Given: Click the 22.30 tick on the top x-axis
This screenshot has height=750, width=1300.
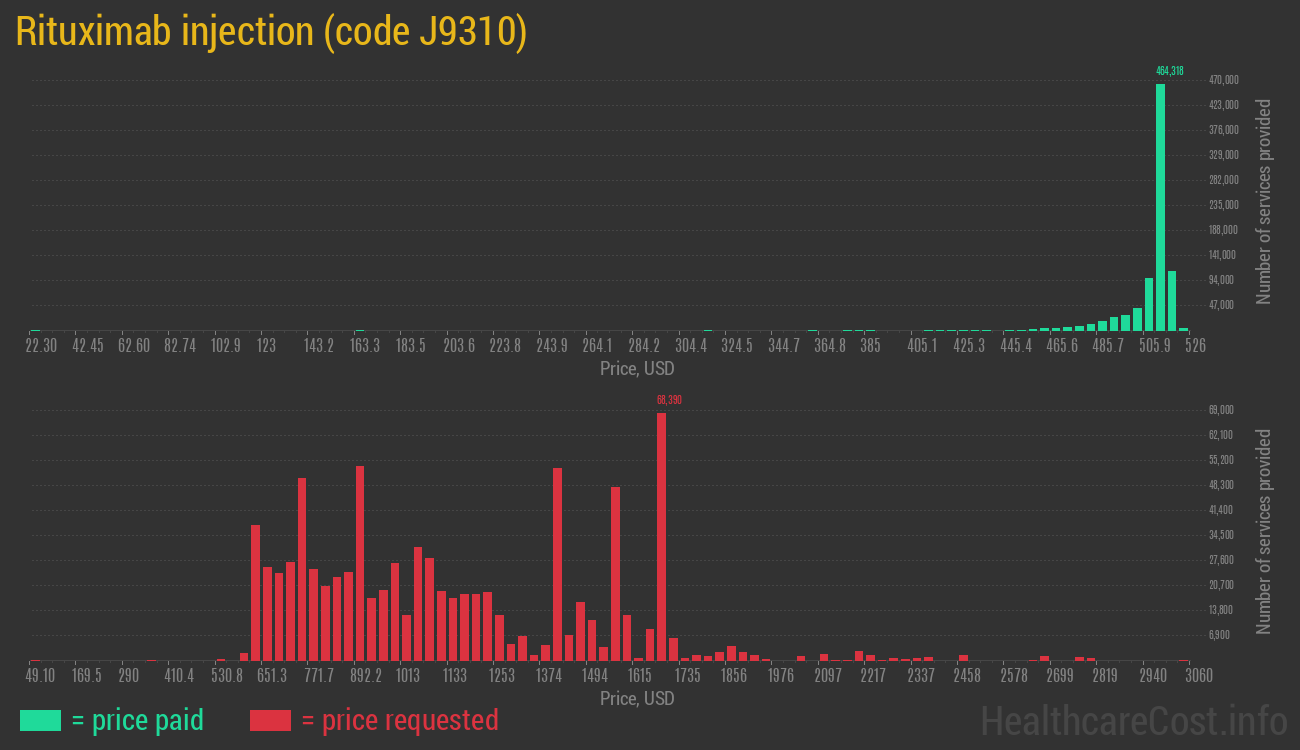Looking at the screenshot, I should pos(41,346).
